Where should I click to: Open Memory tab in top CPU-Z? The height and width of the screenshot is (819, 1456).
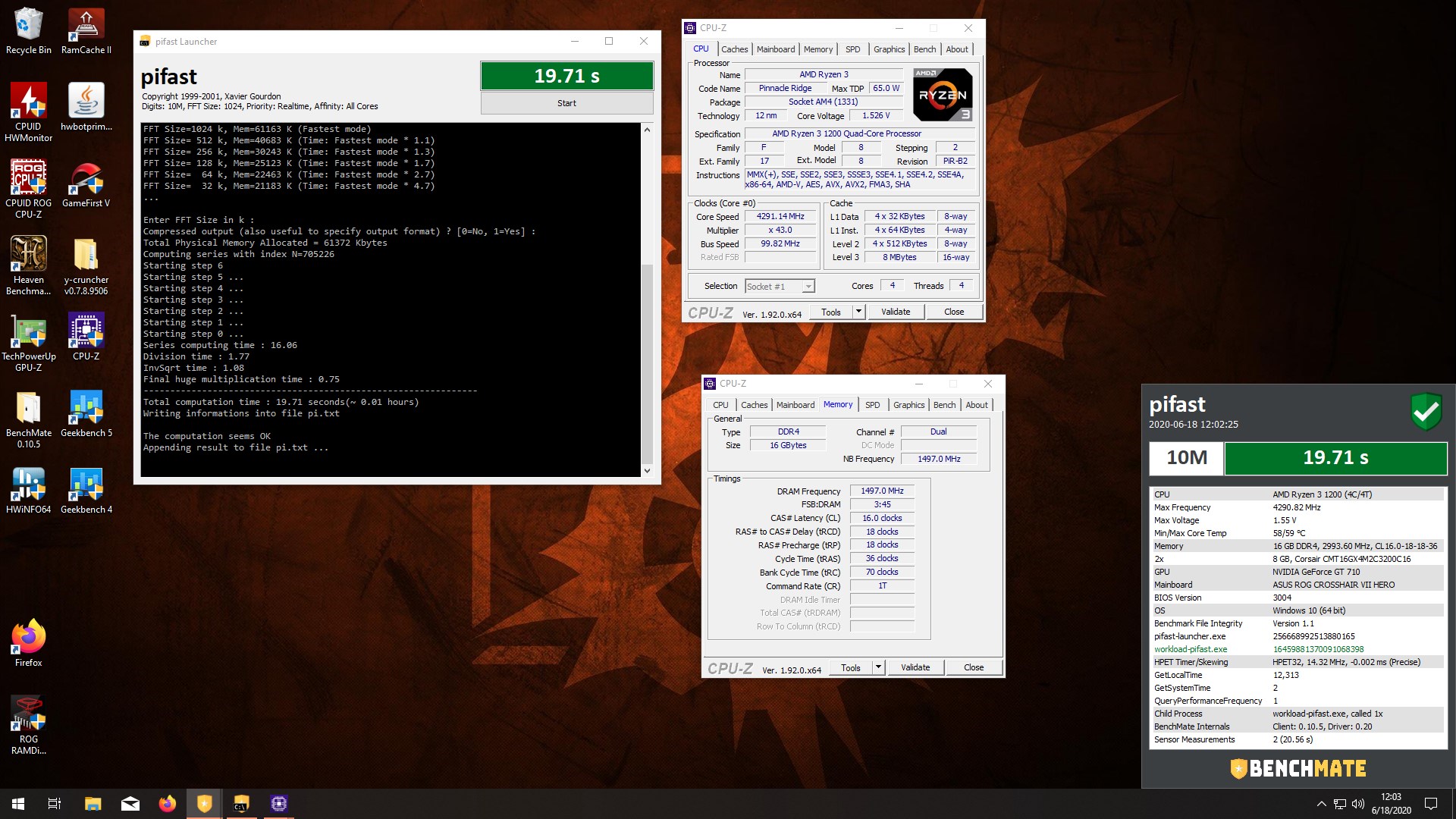tap(818, 49)
